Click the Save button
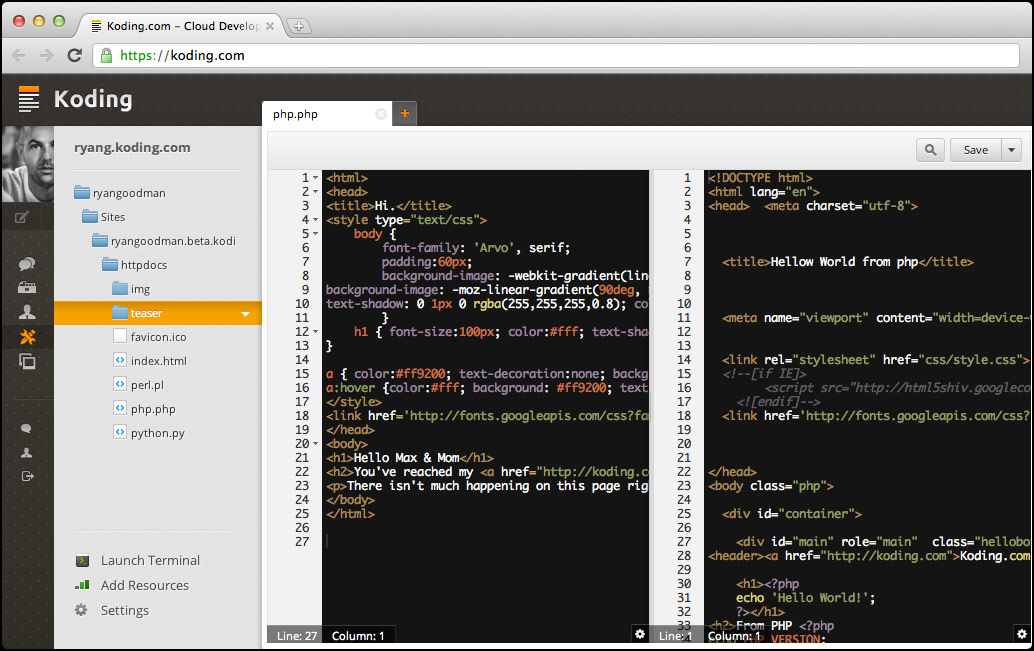The width and height of the screenshot is (1034, 651). [x=975, y=150]
